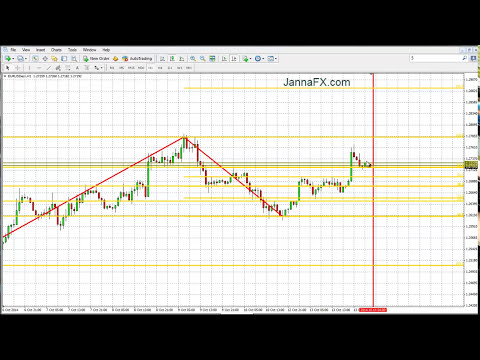Toggle the AutoTrading button
The image size is (480, 360).
click(137, 59)
